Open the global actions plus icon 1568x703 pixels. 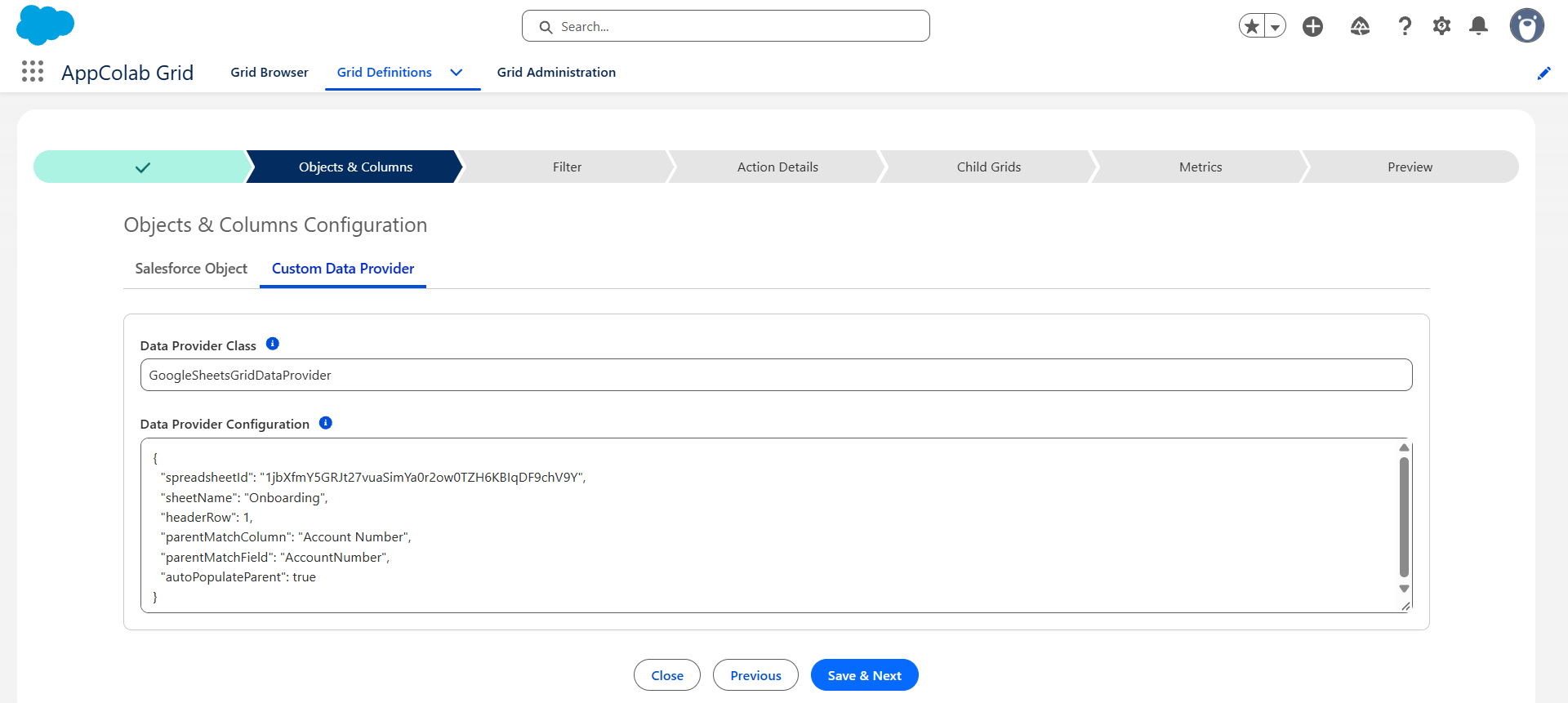click(x=1312, y=26)
